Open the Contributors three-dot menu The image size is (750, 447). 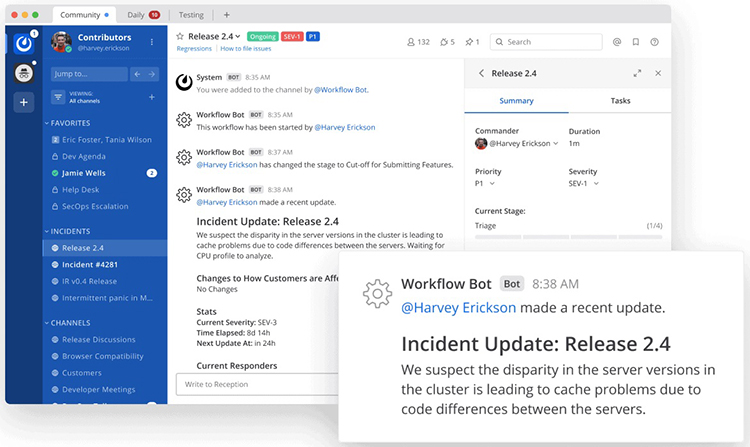pyautogui.click(x=152, y=42)
